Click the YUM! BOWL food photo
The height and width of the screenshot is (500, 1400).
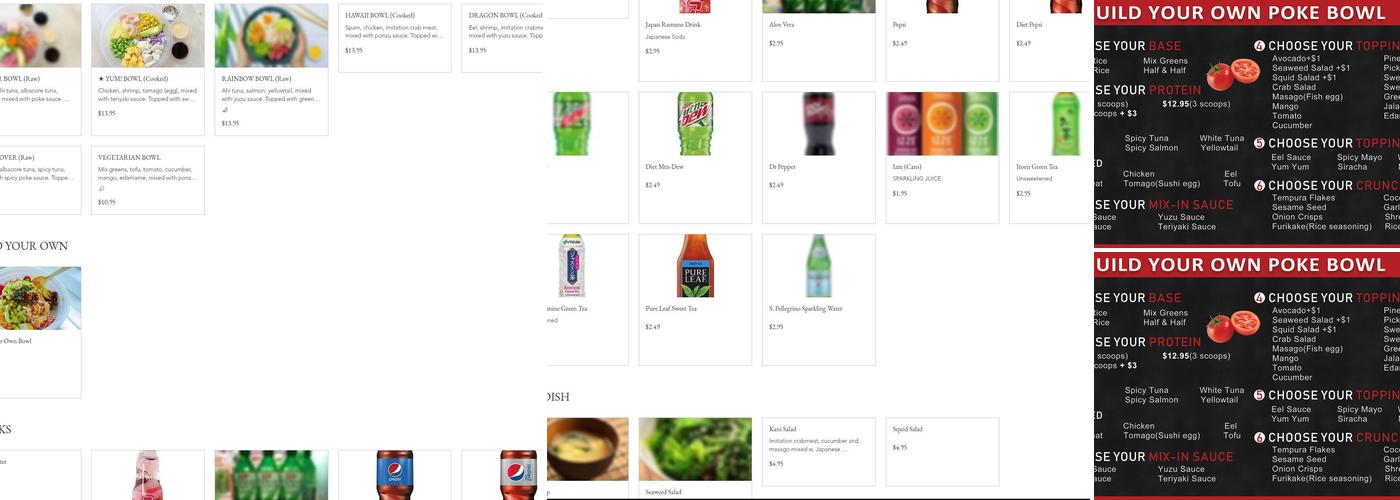coord(148,35)
